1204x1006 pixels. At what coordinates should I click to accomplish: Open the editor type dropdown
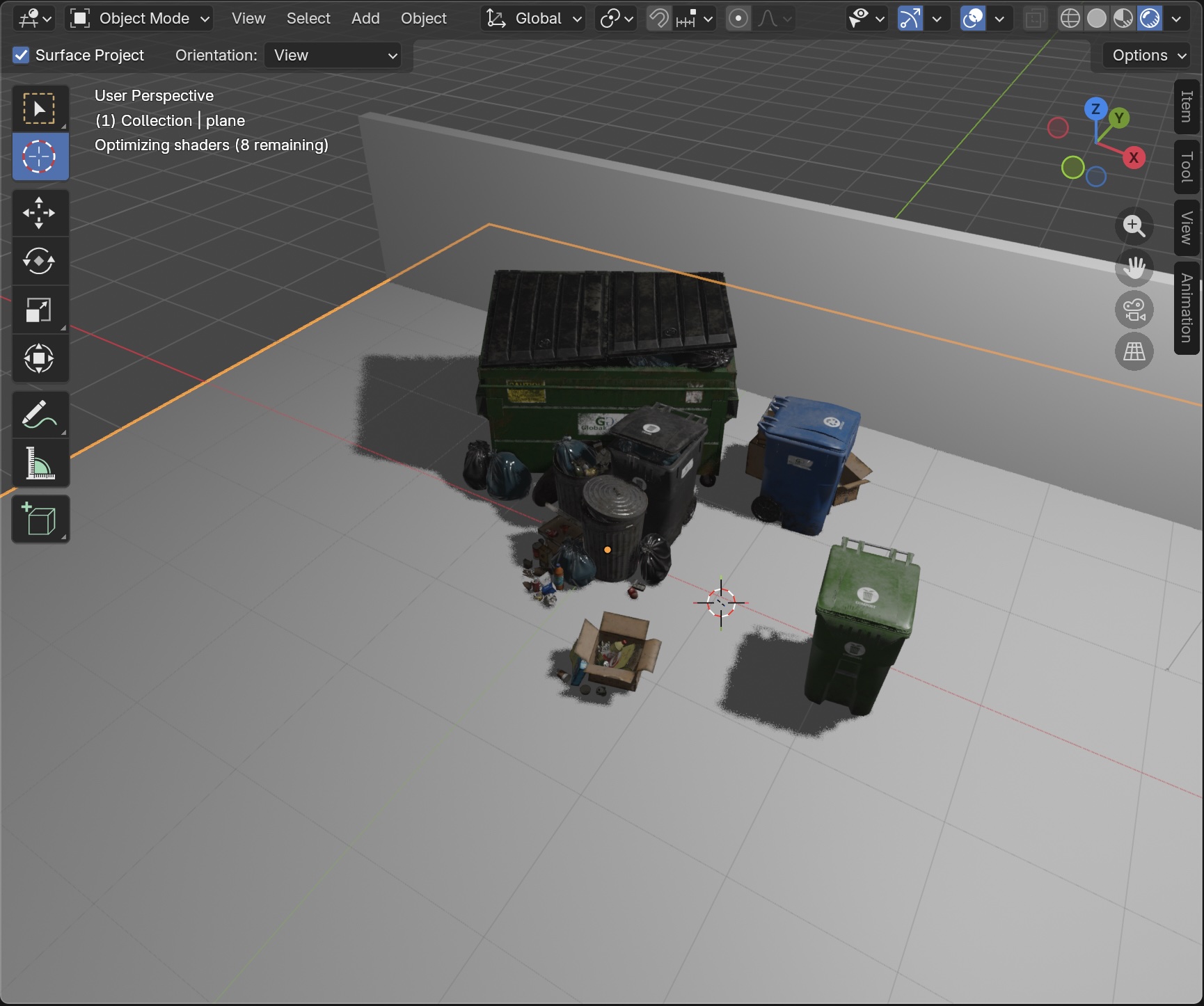click(x=34, y=19)
